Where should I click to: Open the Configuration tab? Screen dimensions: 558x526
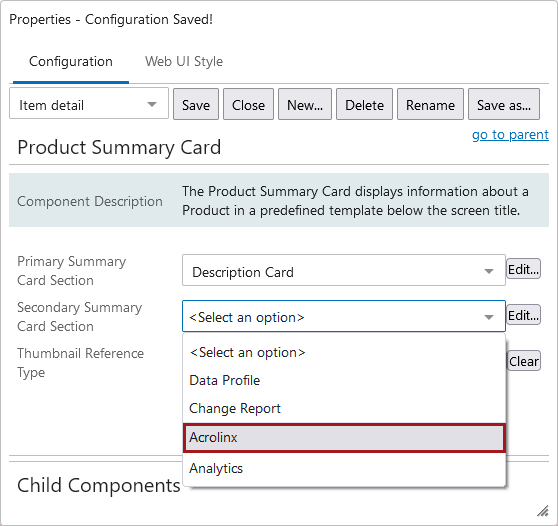71,61
